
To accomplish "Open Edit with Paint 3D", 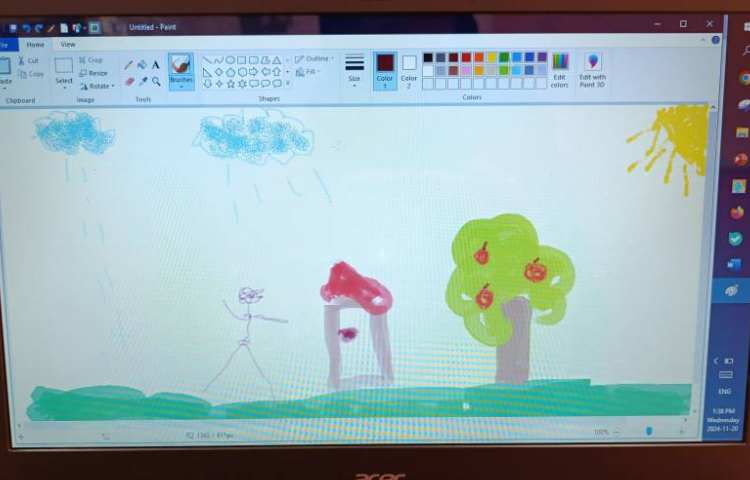I will click(x=592, y=68).
